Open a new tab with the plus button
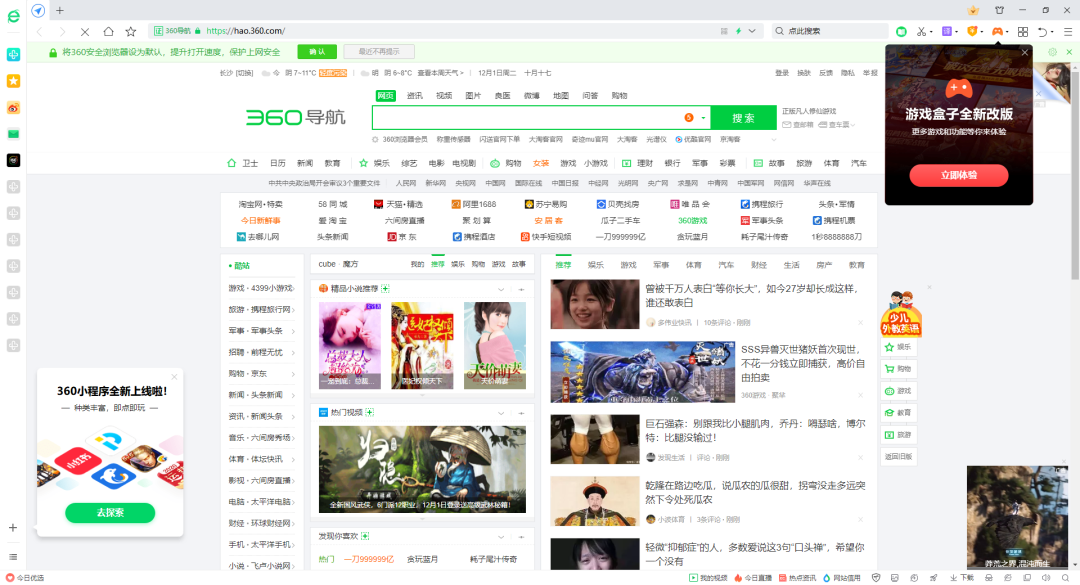Screen dimensions: 1080x585 point(60,10)
